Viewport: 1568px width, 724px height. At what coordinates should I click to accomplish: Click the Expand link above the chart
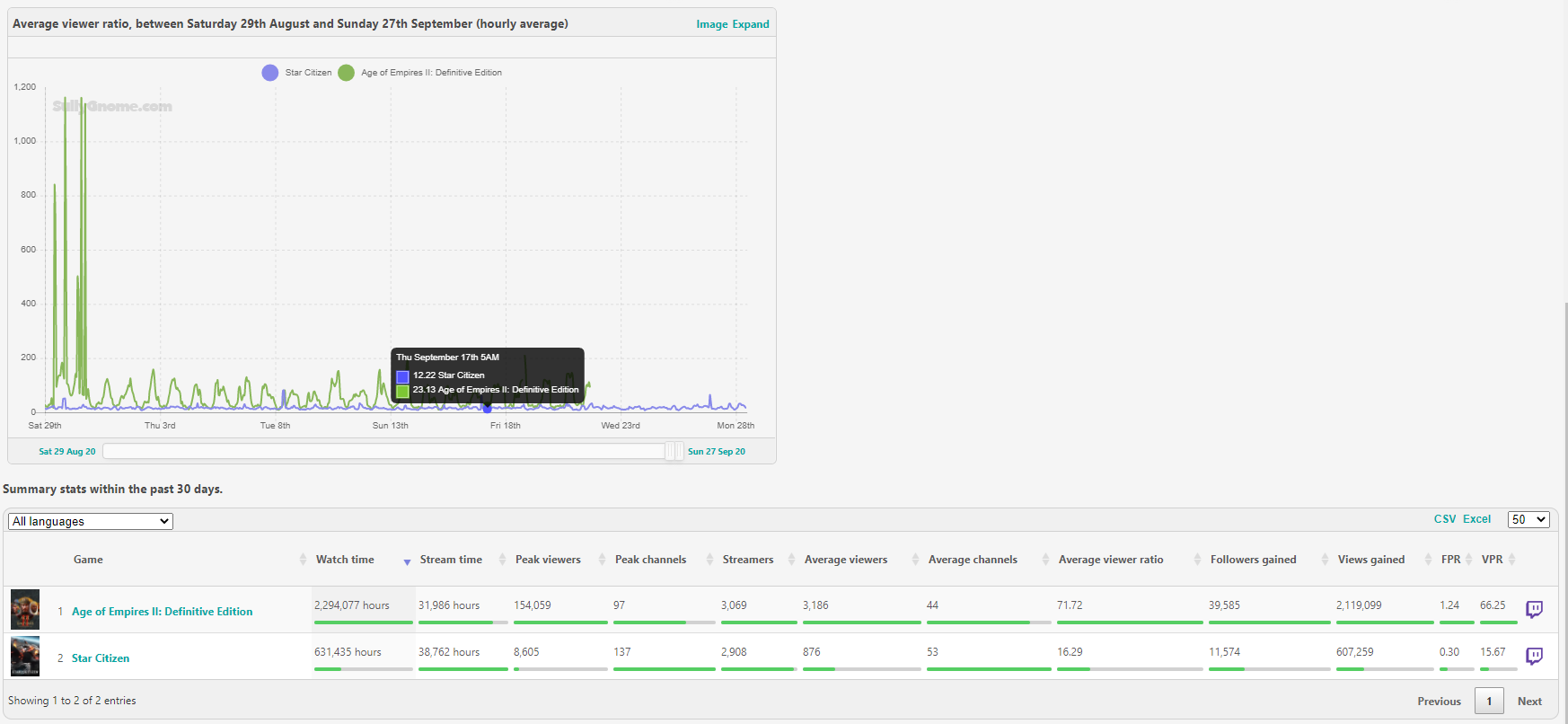coord(751,24)
